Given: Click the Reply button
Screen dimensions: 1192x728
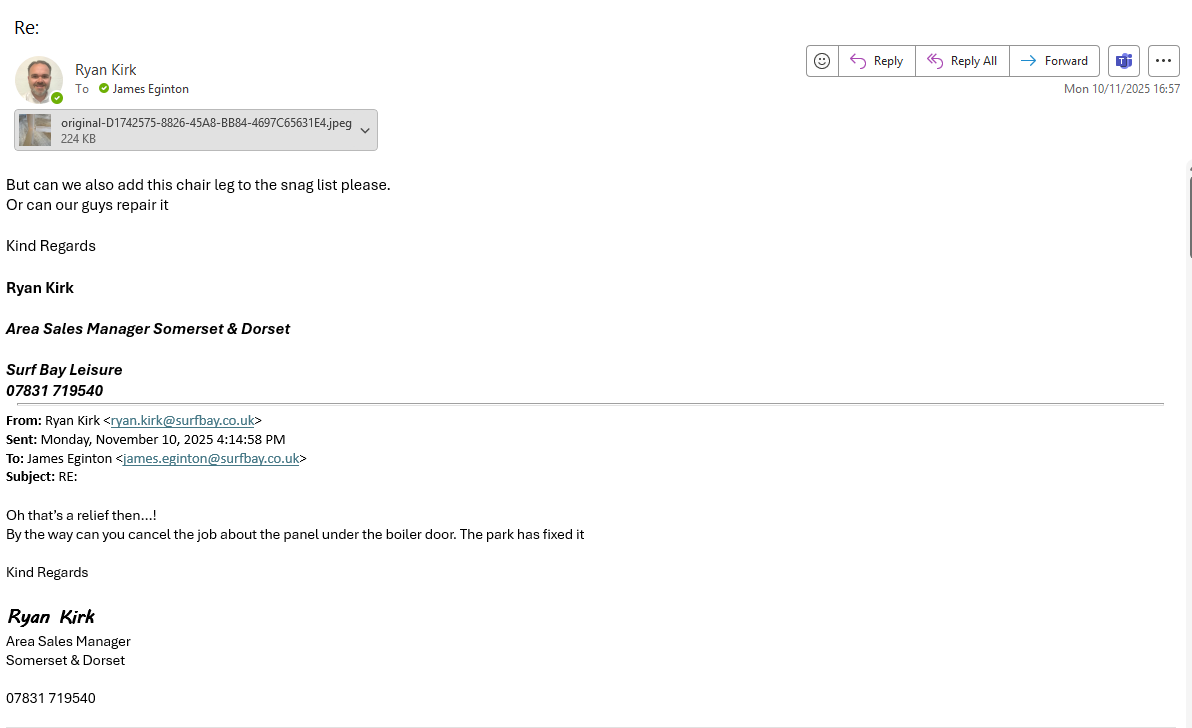Looking at the screenshot, I should point(877,61).
